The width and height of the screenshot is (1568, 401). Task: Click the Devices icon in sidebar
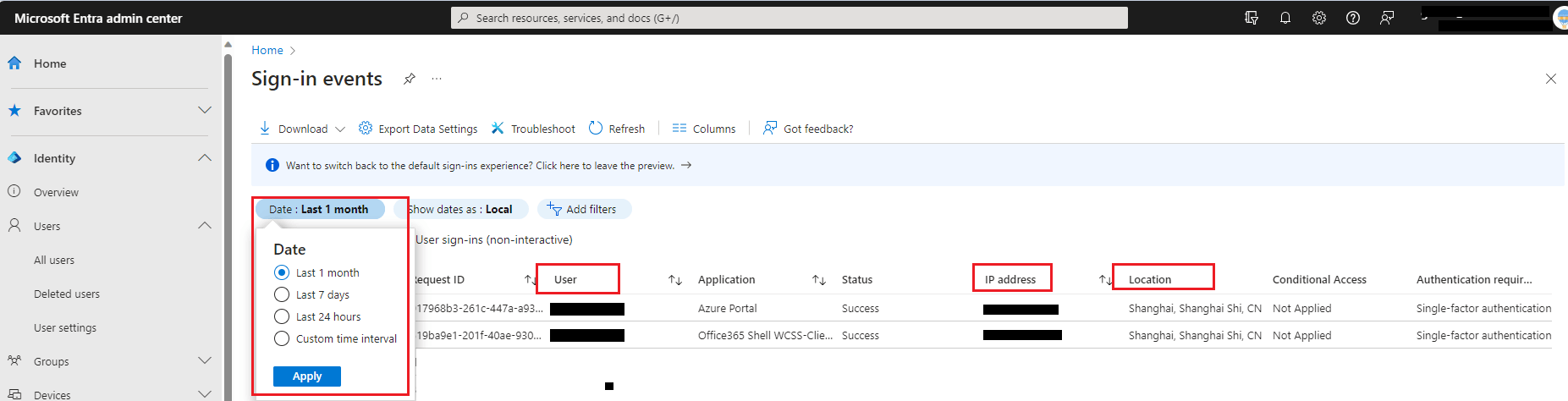pyautogui.click(x=14, y=394)
